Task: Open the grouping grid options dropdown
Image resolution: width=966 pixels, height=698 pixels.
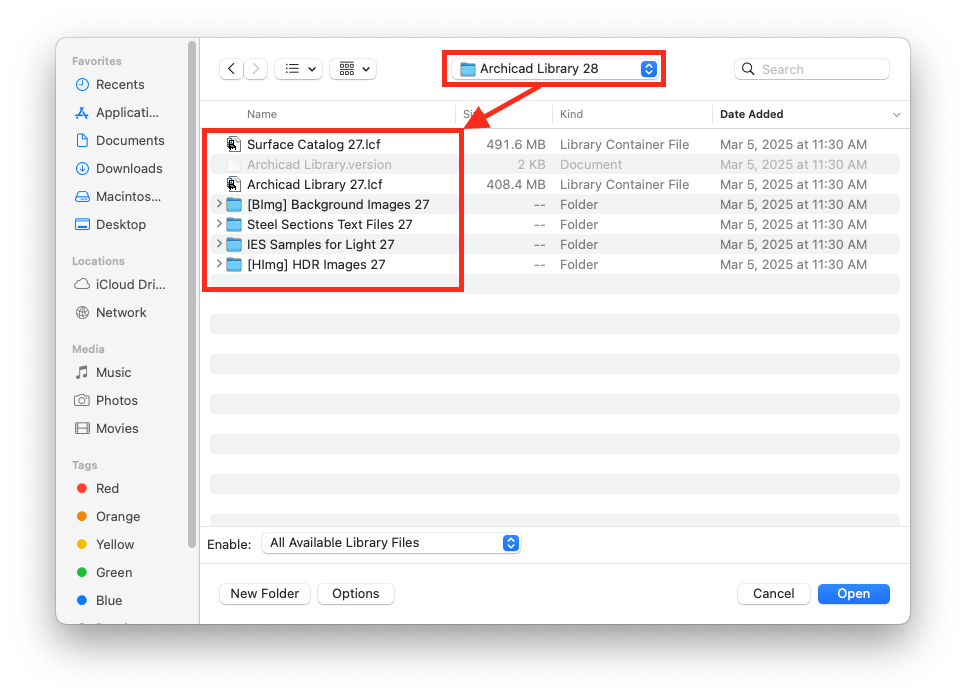Action: pos(353,69)
